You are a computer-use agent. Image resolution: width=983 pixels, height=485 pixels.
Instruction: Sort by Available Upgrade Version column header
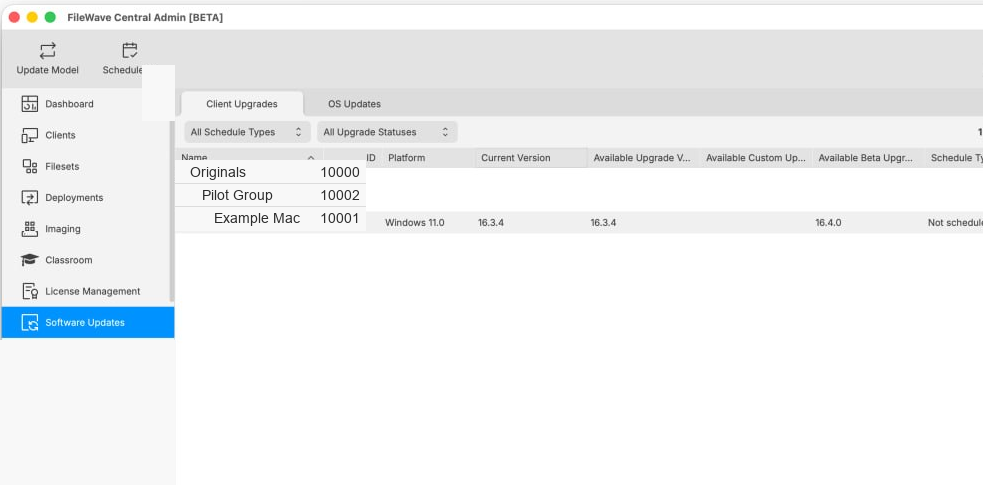click(644, 158)
